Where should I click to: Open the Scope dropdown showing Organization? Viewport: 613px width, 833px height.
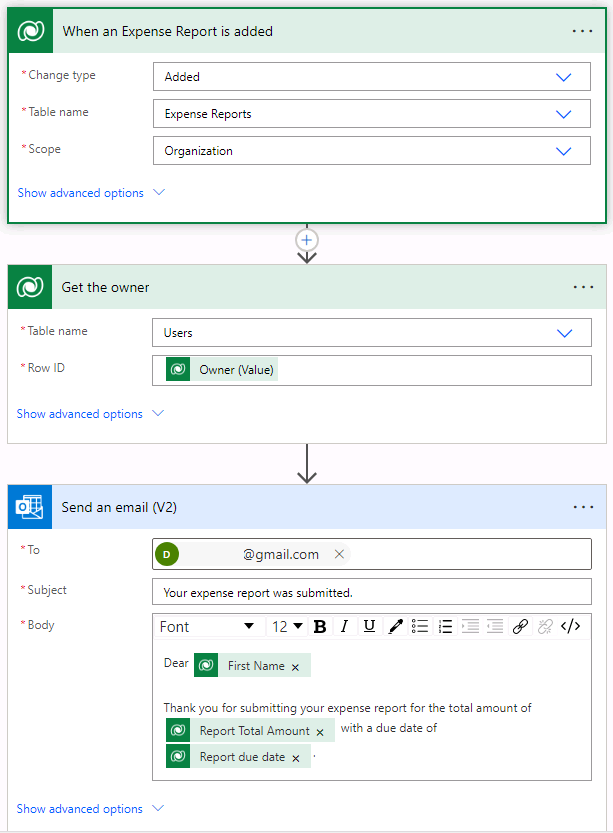tap(371, 151)
